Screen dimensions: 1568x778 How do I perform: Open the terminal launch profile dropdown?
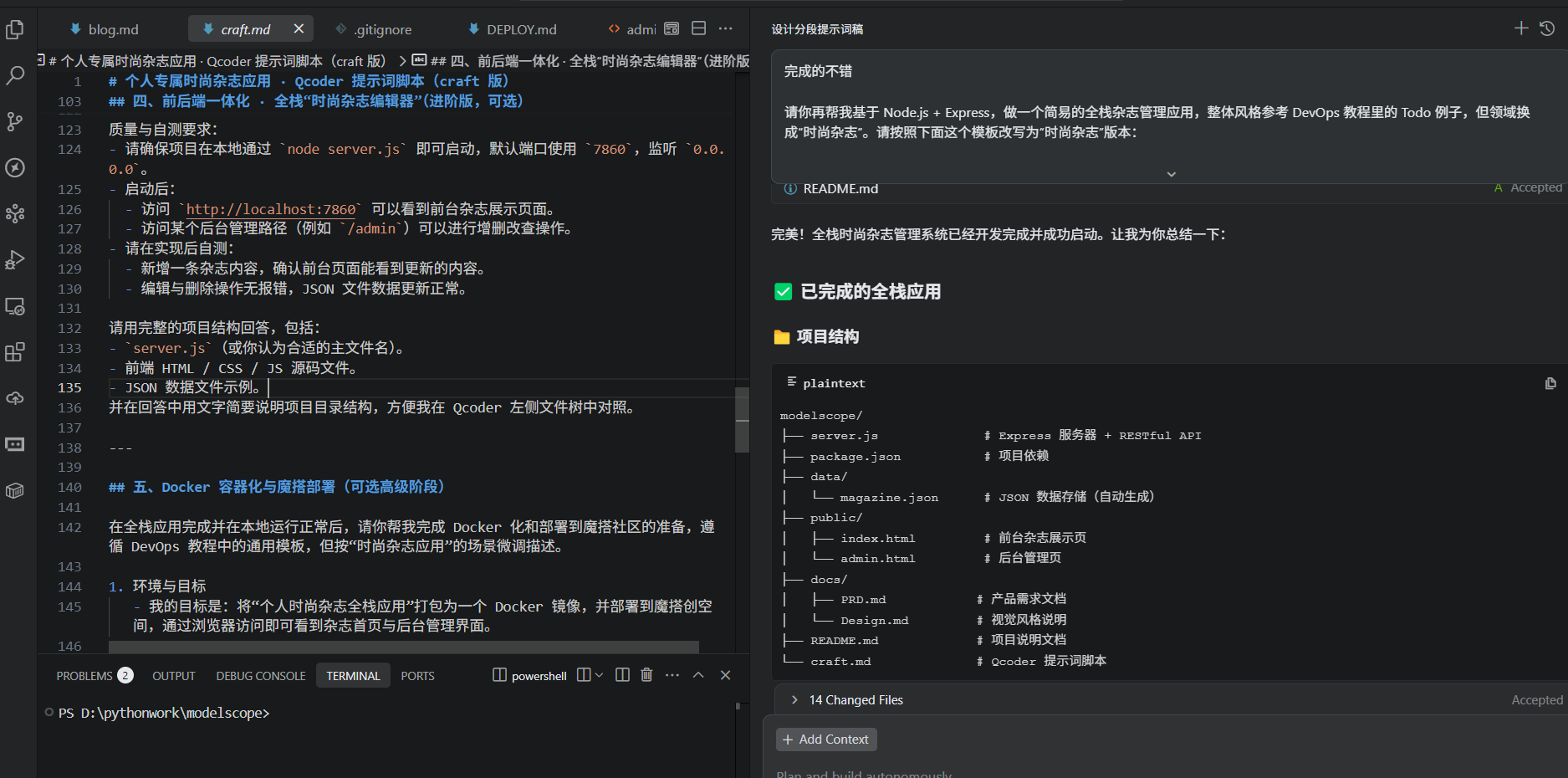(598, 674)
